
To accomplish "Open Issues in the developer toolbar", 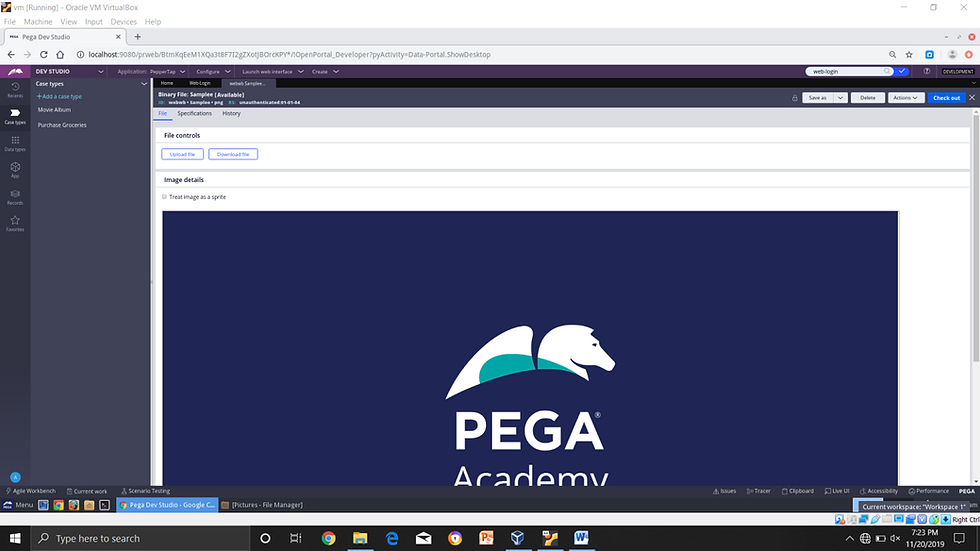I will [724, 491].
